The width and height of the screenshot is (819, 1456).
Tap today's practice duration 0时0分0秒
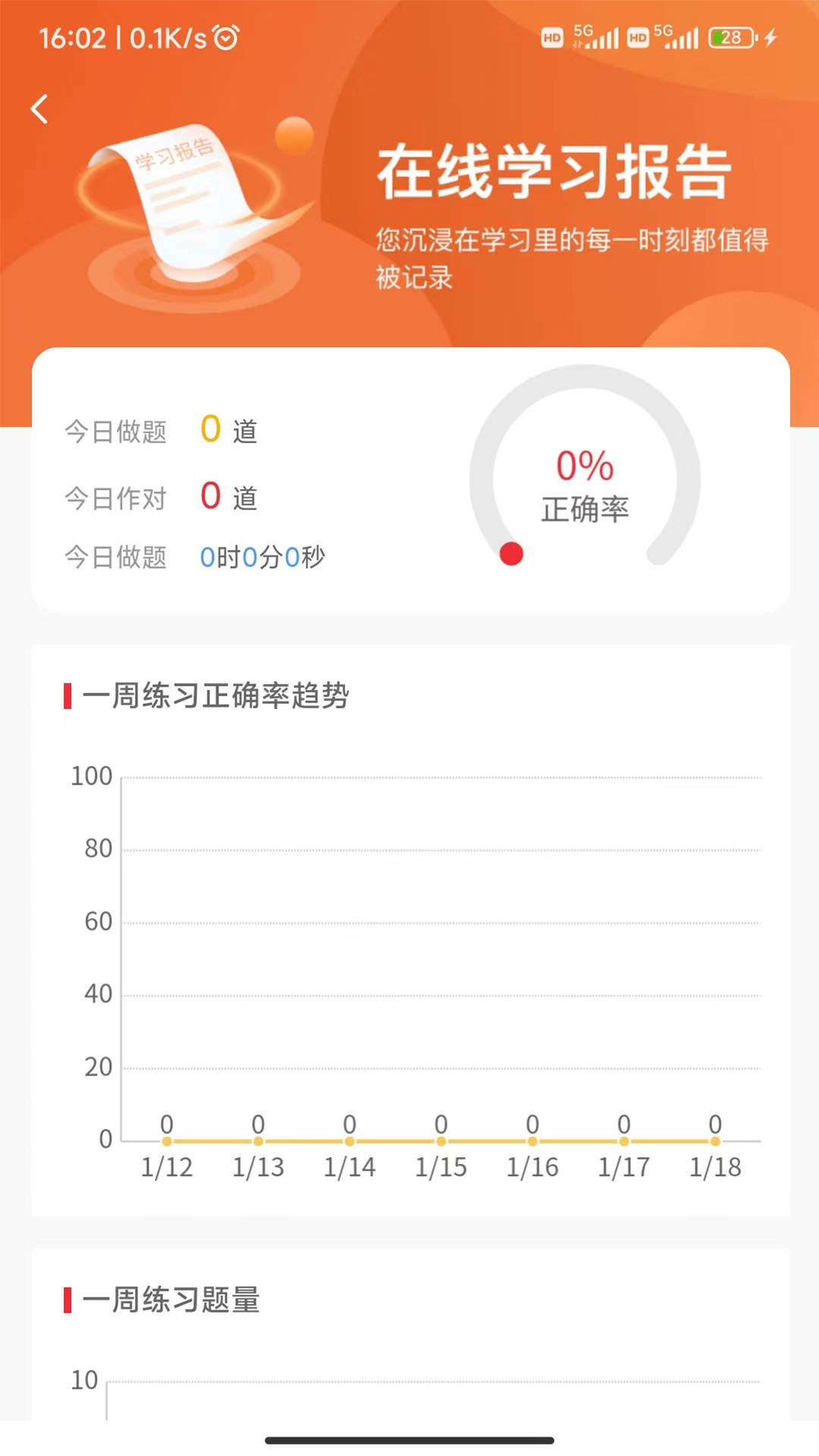point(262,557)
